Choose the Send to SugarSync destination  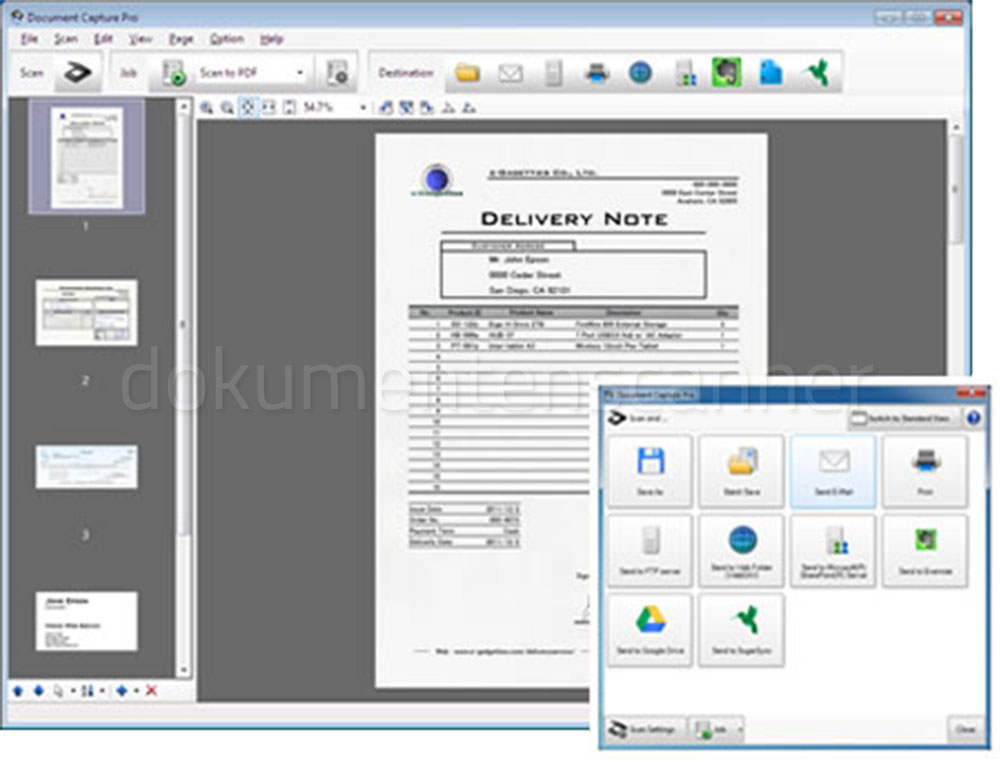tap(742, 628)
